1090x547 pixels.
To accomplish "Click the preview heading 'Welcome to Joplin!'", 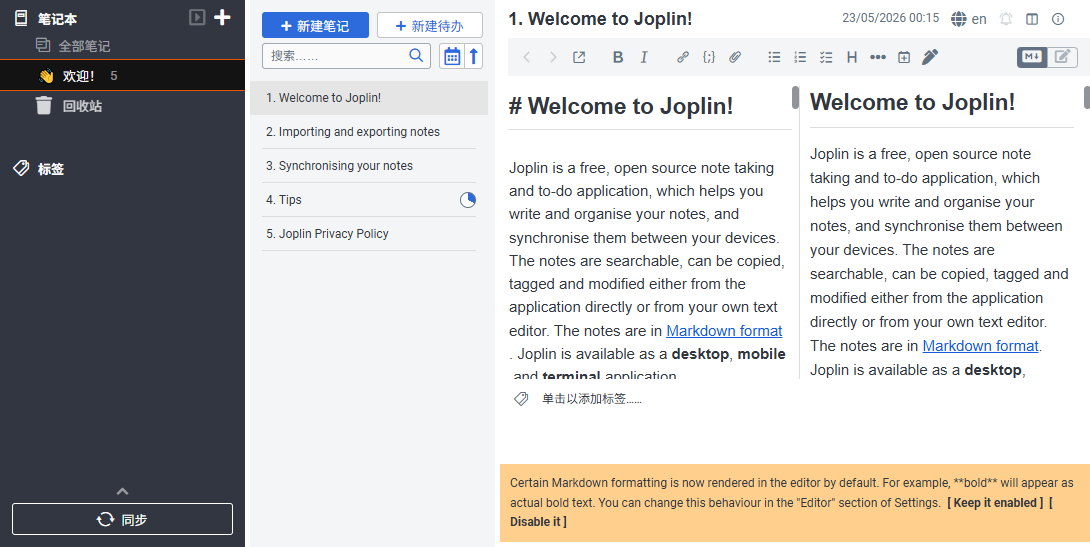I will point(912,102).
